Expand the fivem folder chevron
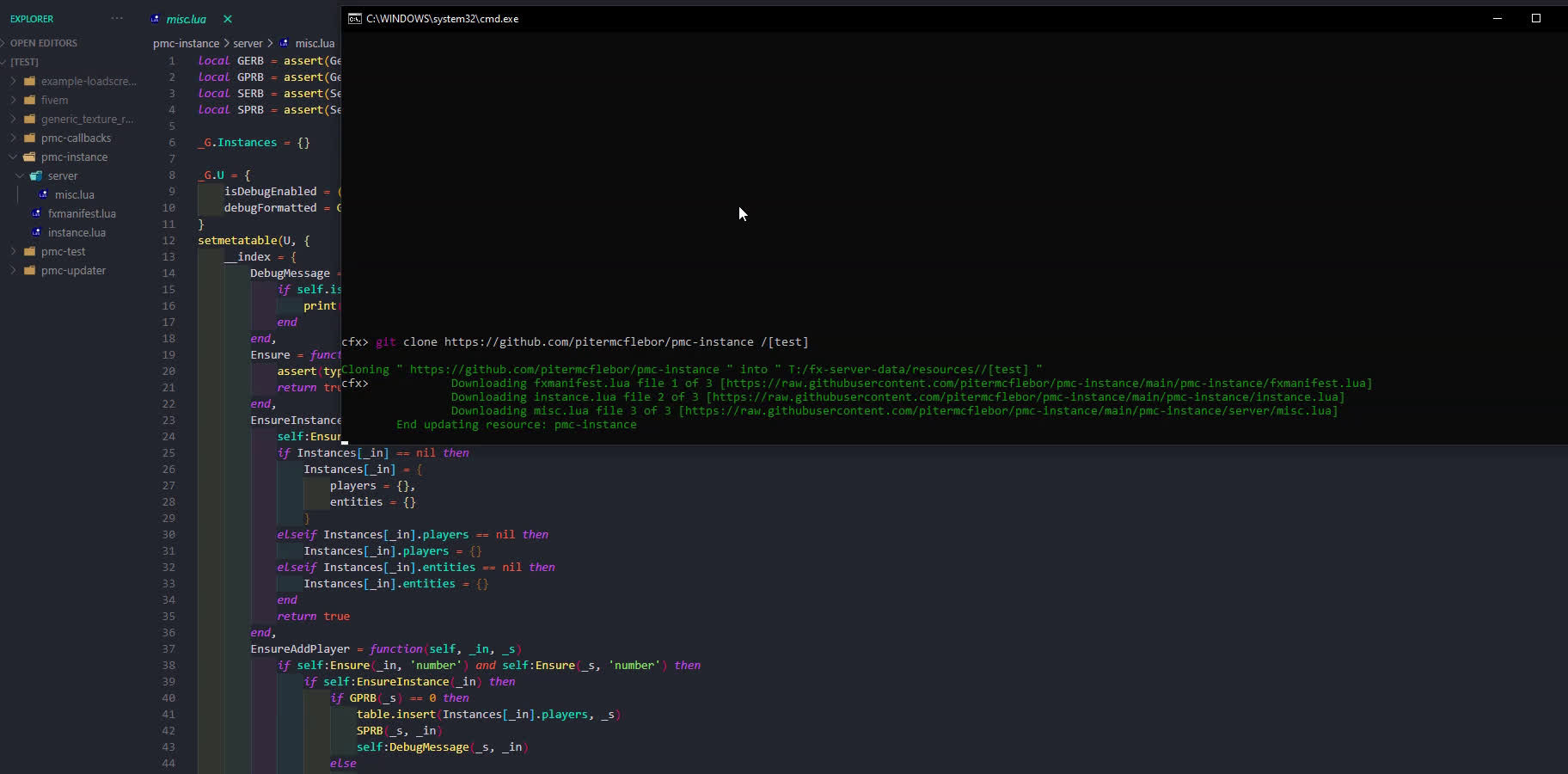Viewport: 1568px width, 774px height. click(x=13, y=100)
